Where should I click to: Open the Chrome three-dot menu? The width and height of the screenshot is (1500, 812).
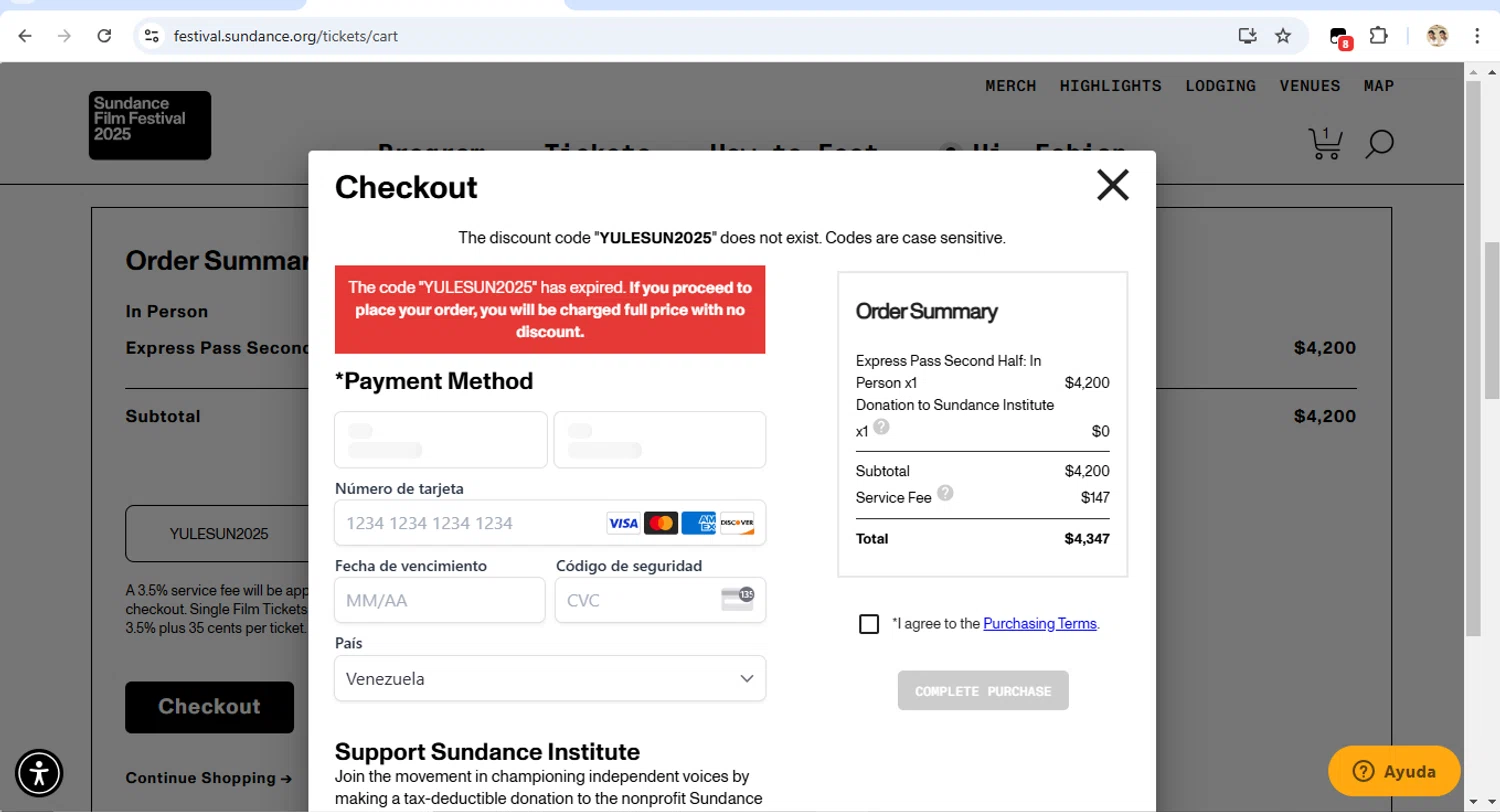pos(1477,36)
